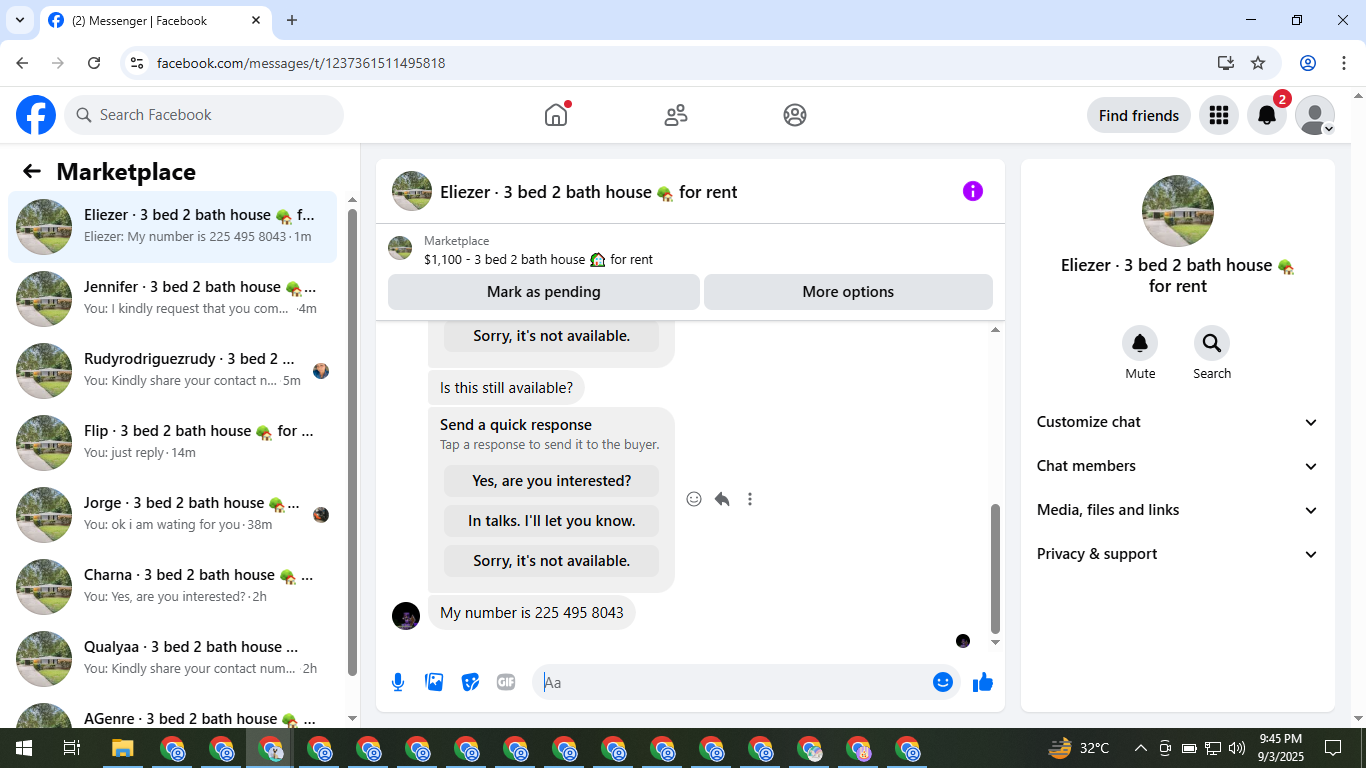This screenshot has width=1366, height=768.
Task: Open a new browser tab
Action: coord(292,20)
